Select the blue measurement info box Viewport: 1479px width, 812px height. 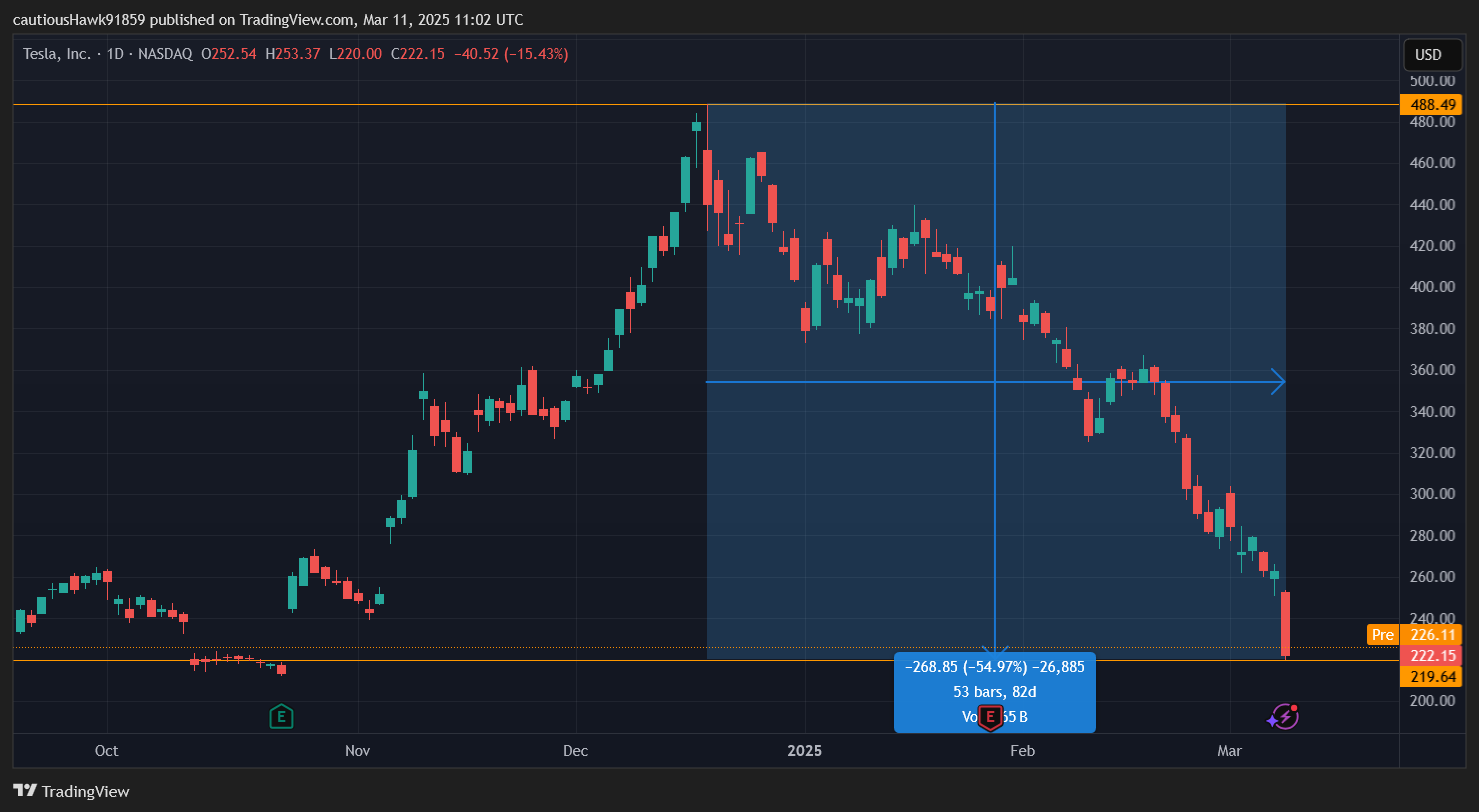(993, 691)
